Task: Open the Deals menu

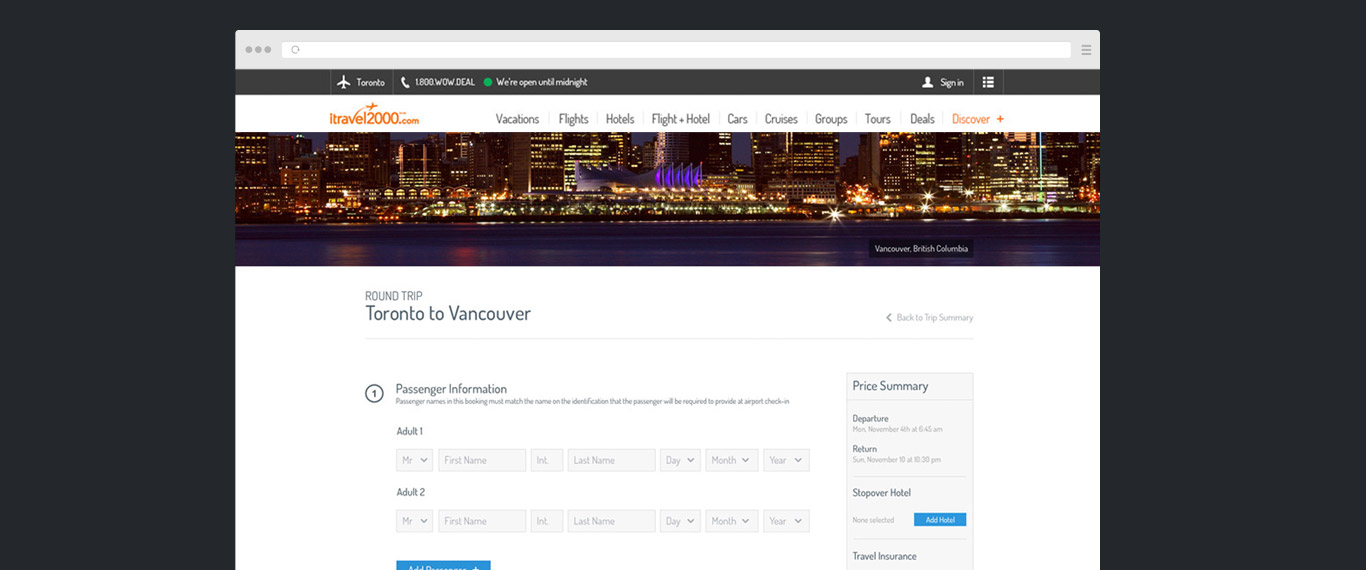Action: [922, 119]
